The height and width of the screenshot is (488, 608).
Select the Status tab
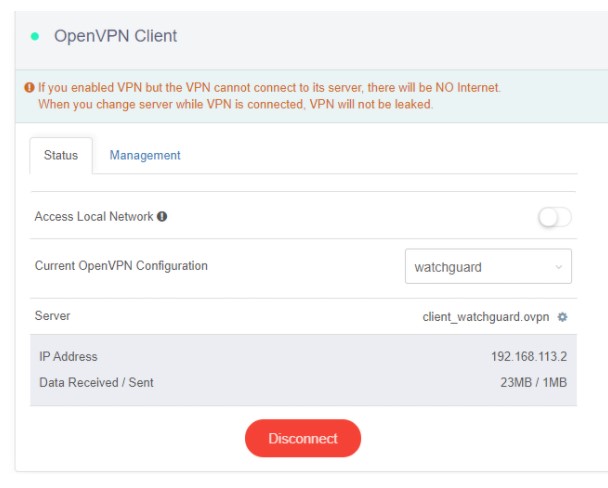(x=61, y=155)
